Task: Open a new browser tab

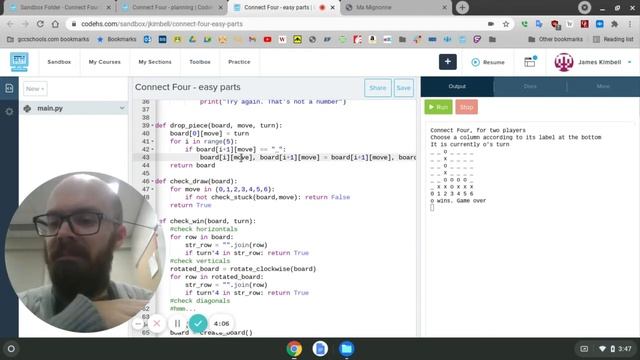Action: click(462, 7)
